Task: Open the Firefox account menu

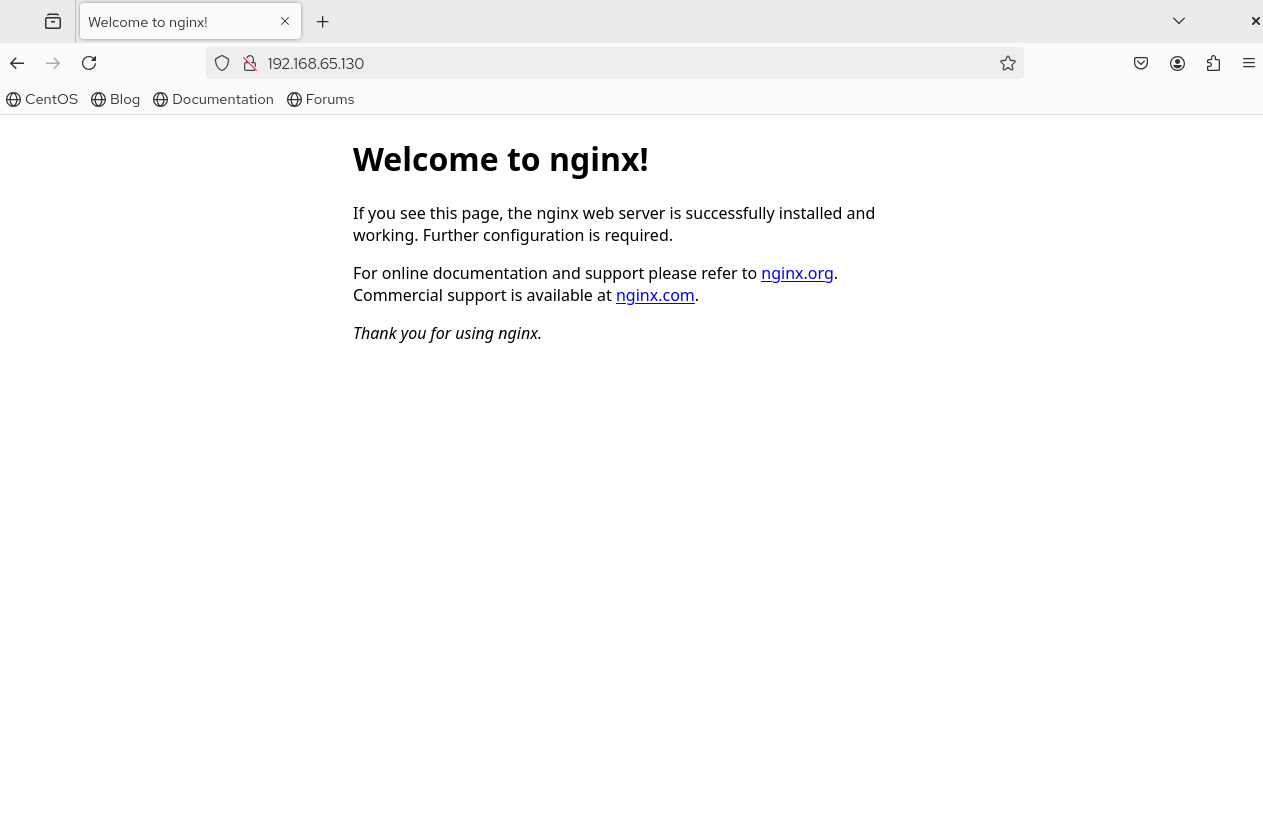Action: [x=1177, y=63]
